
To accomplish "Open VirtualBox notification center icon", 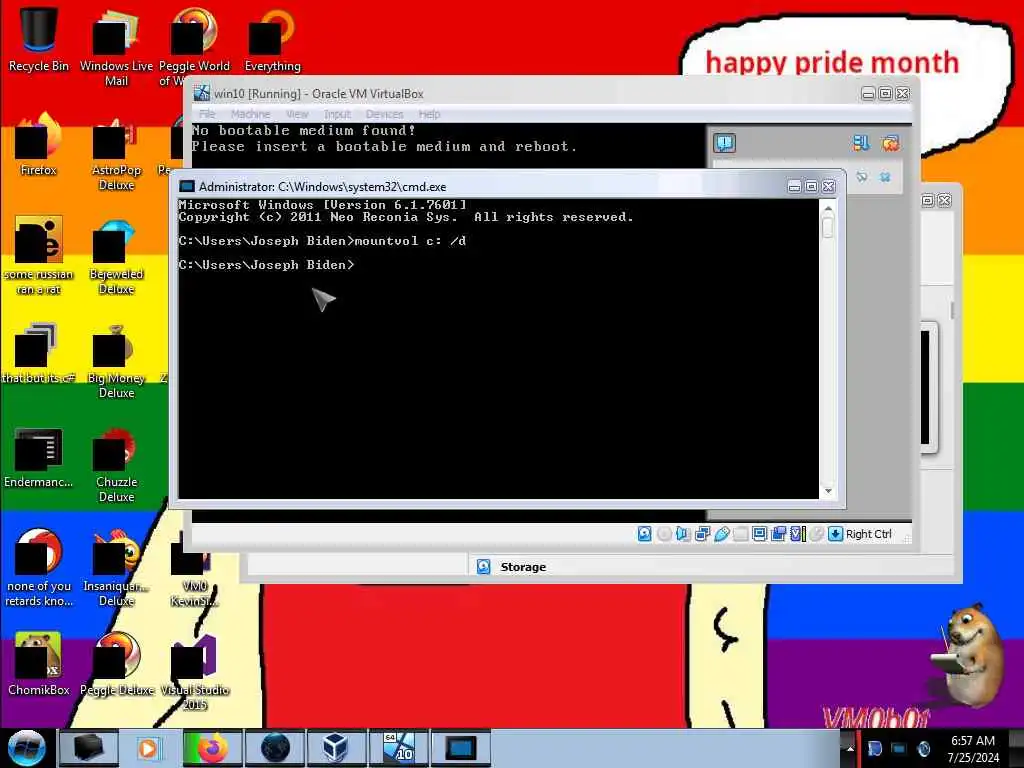I will (724, 142).
